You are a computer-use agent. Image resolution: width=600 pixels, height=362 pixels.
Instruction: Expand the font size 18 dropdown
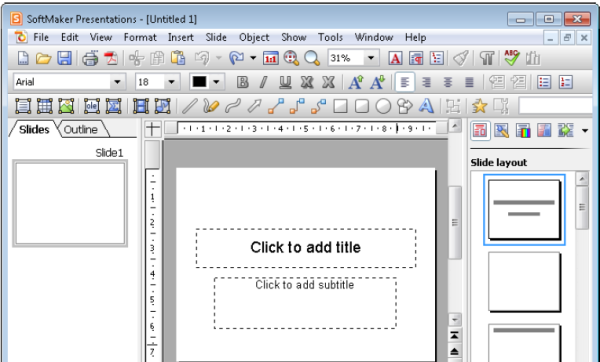(x=172, y=82)
